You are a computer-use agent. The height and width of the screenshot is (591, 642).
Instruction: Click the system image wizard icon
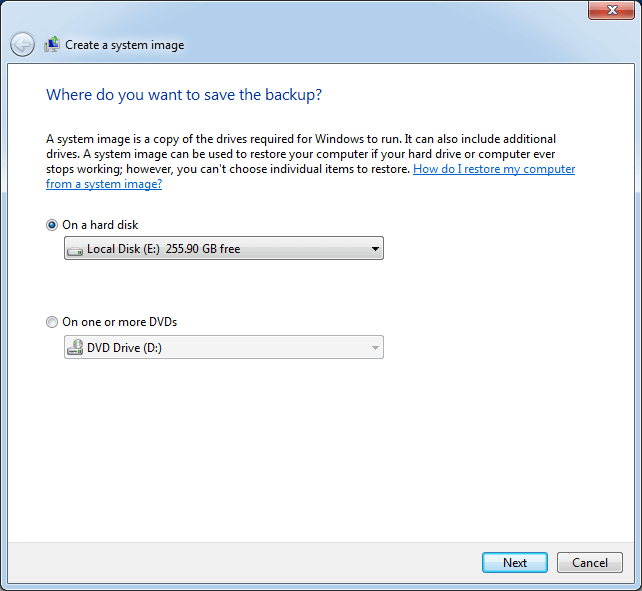tap(52, 44)
